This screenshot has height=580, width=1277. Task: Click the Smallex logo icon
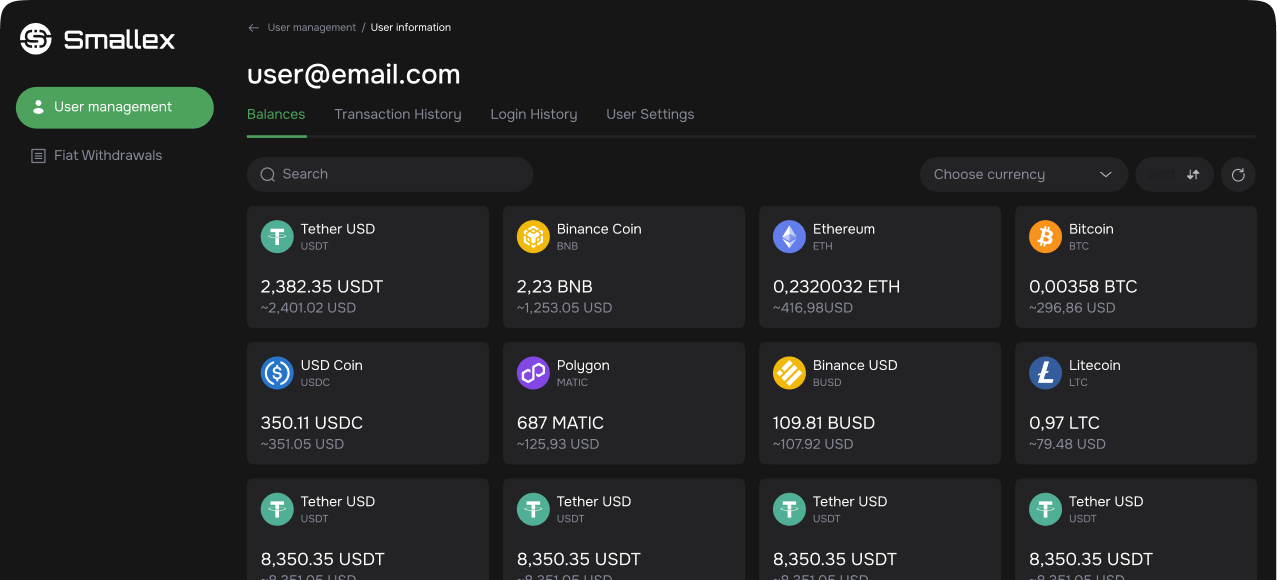click(x=36, y=39)
